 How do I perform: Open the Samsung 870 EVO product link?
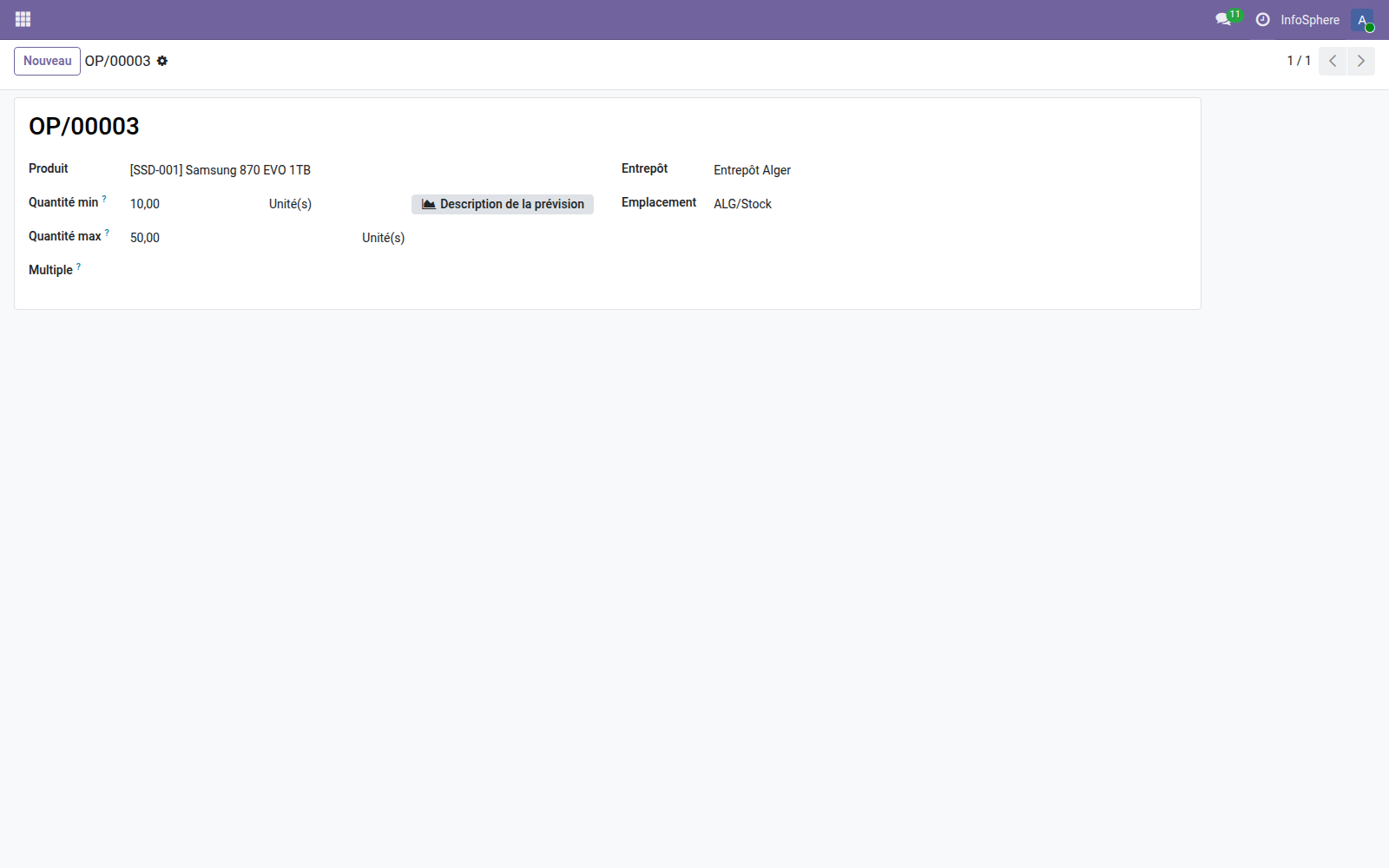click(219, 170)
